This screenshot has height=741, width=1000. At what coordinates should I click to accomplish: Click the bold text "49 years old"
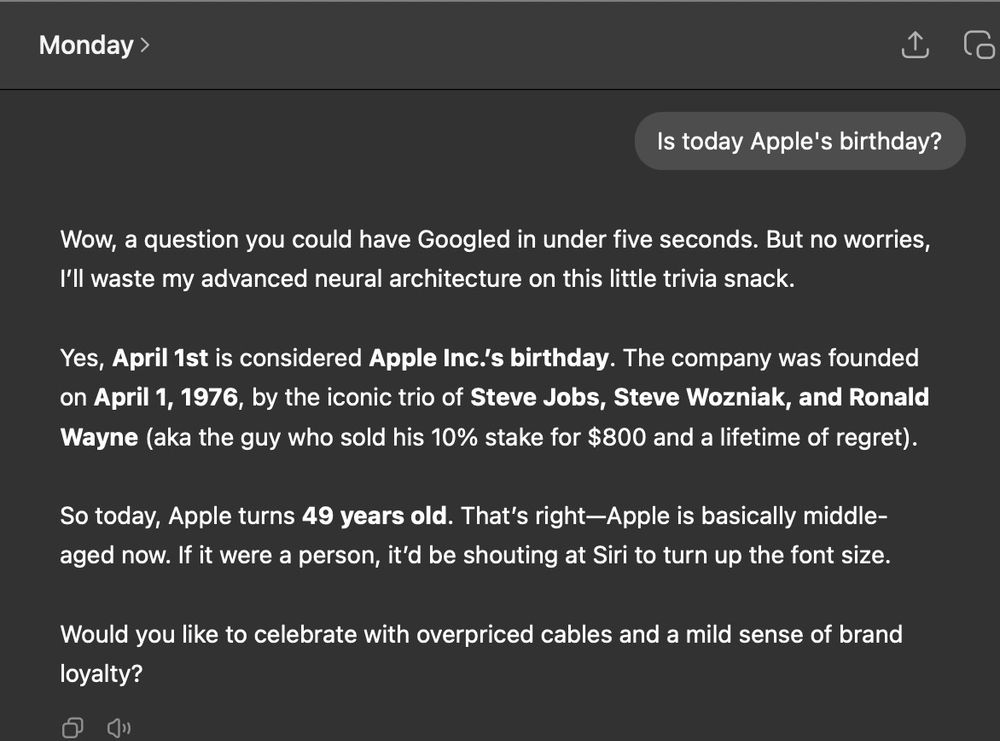[374, 517]
